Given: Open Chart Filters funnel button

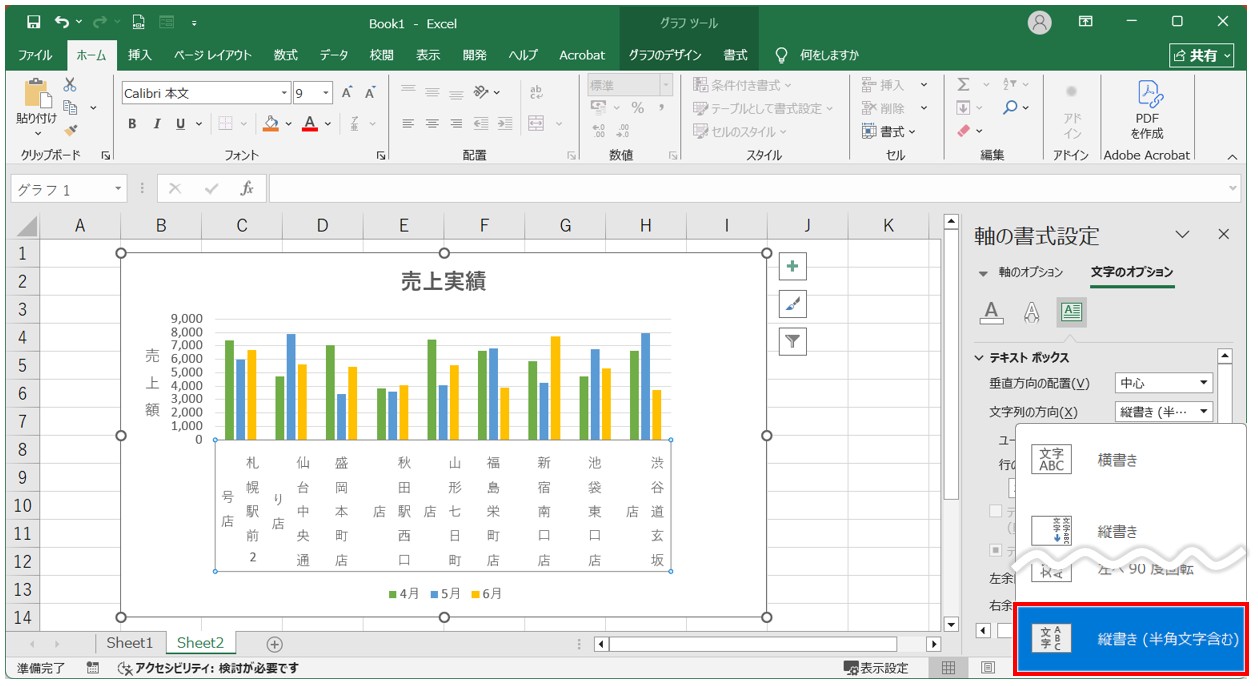Looking at the screenshot, I should click(792, 342).
